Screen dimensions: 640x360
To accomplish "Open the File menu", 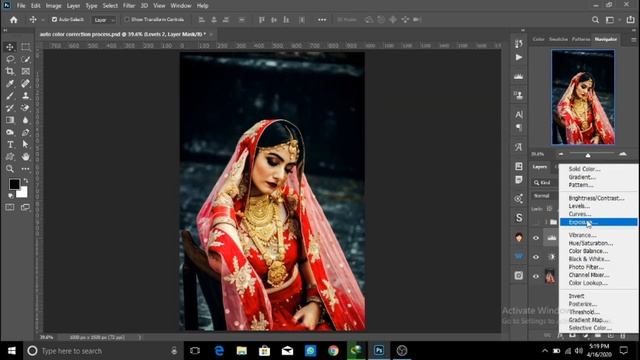I will 21,6.
